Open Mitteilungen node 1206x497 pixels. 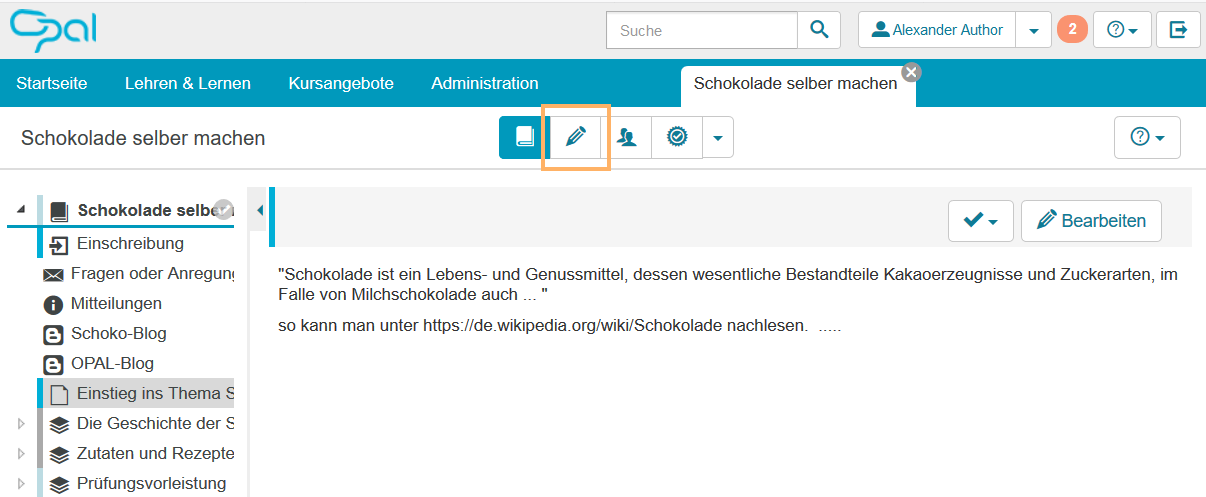click(116, 303)
